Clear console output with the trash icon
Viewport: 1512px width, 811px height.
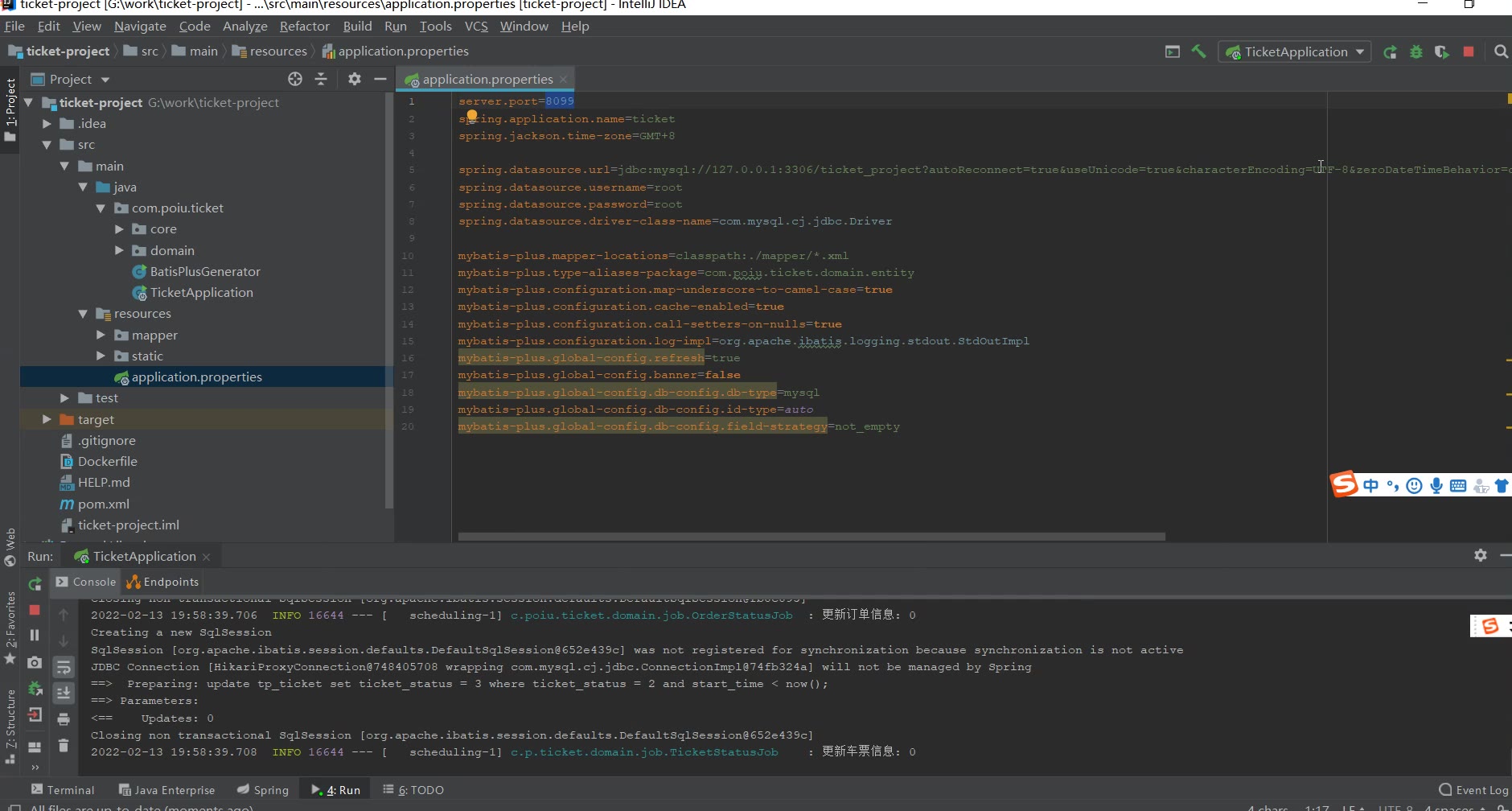tap(64, 746)
